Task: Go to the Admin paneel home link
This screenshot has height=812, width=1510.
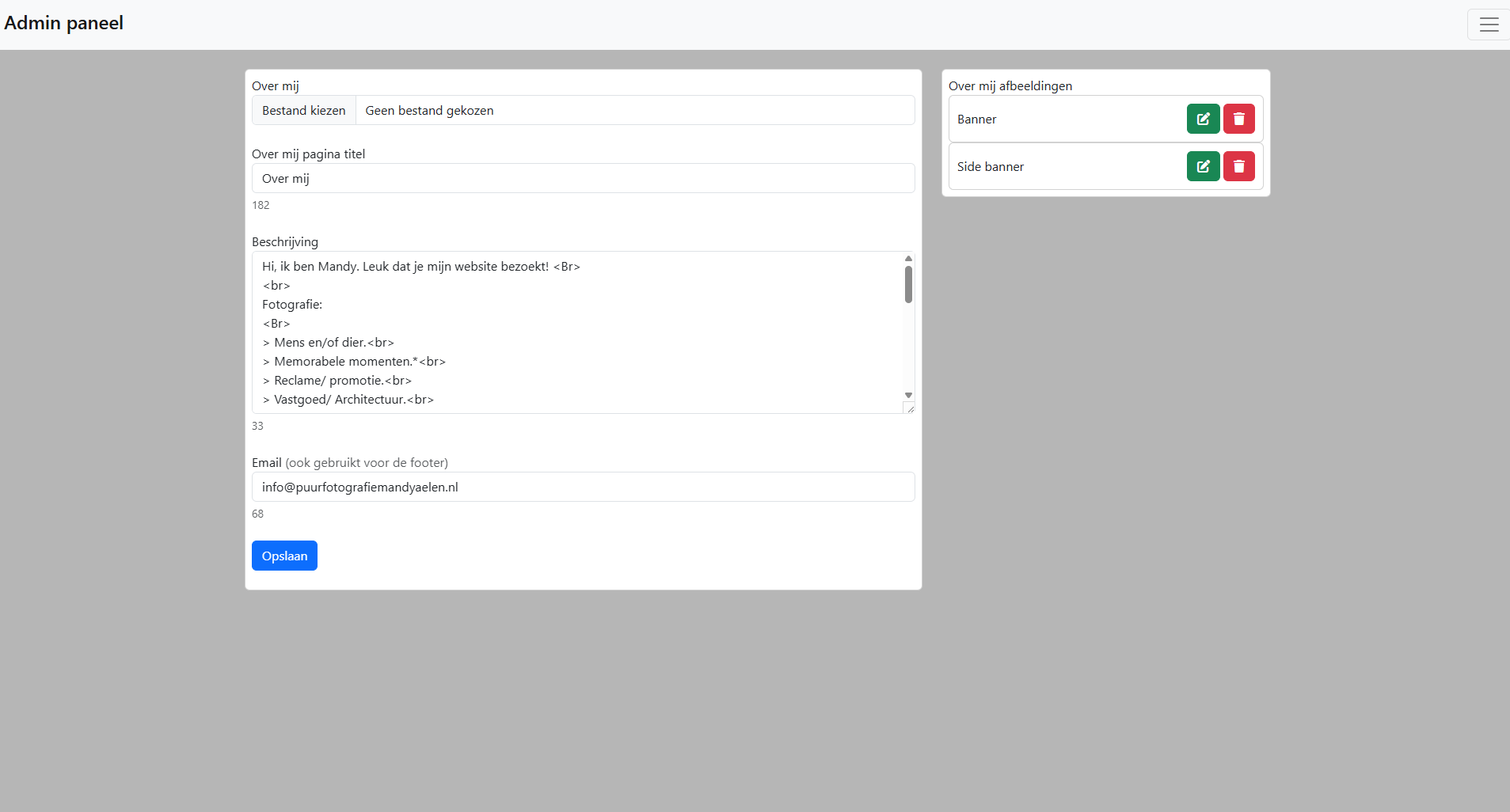Action: [64, 23]
